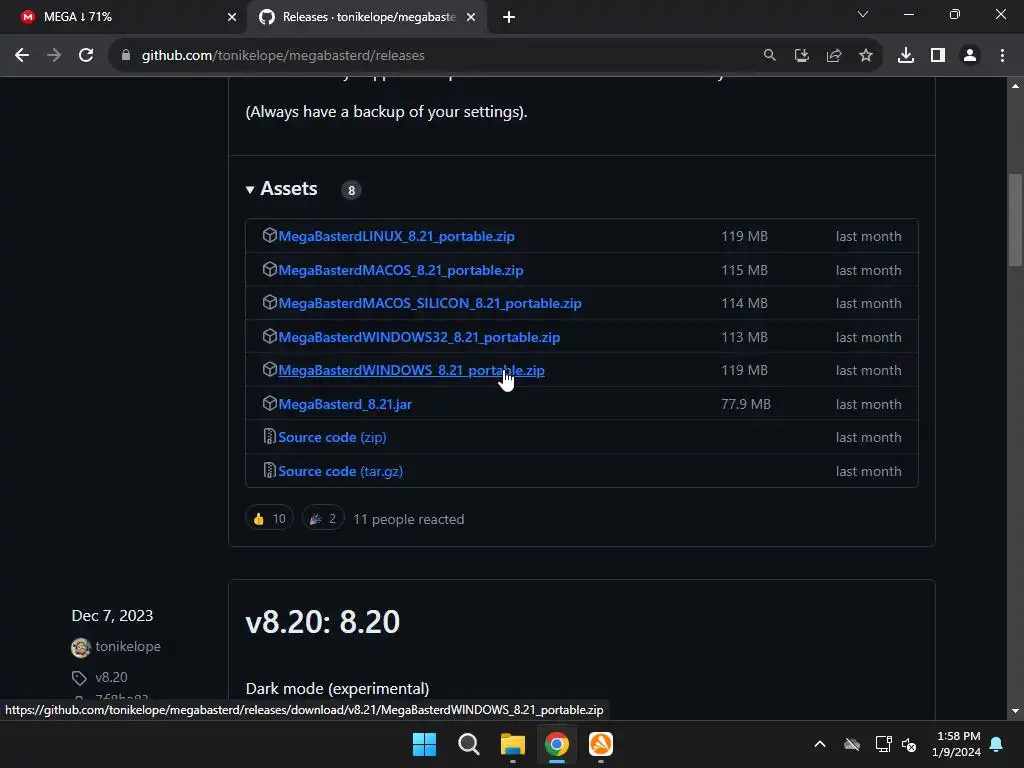The width and height of the screenshot is (1024, 768).
Task: Open the Chrome profile menu
Action: tap(970, 56)
